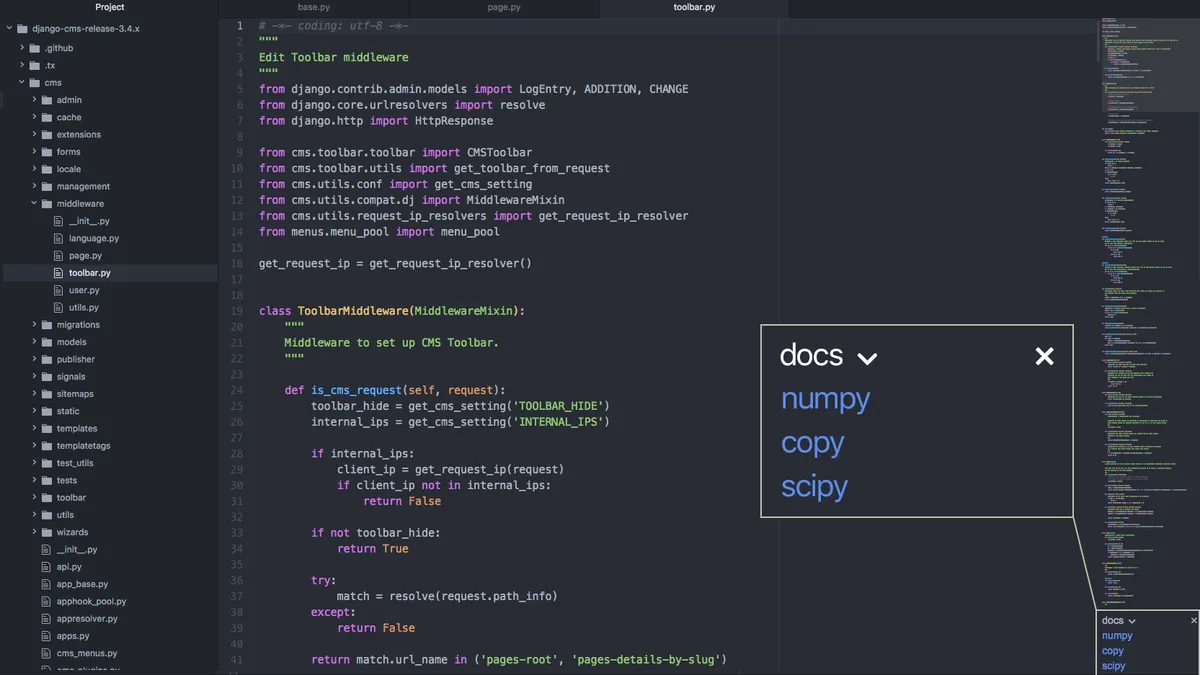Expand the management folder chevron
Image resolution: width=1200 pixels, height=675 pixels.
click(34, 186)
